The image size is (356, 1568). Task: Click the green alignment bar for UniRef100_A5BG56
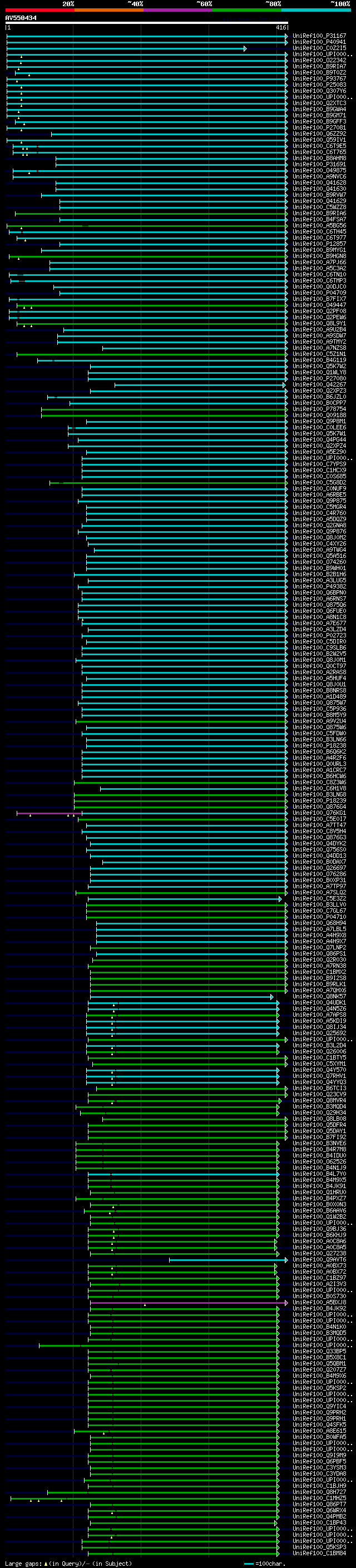click(147, 226)
